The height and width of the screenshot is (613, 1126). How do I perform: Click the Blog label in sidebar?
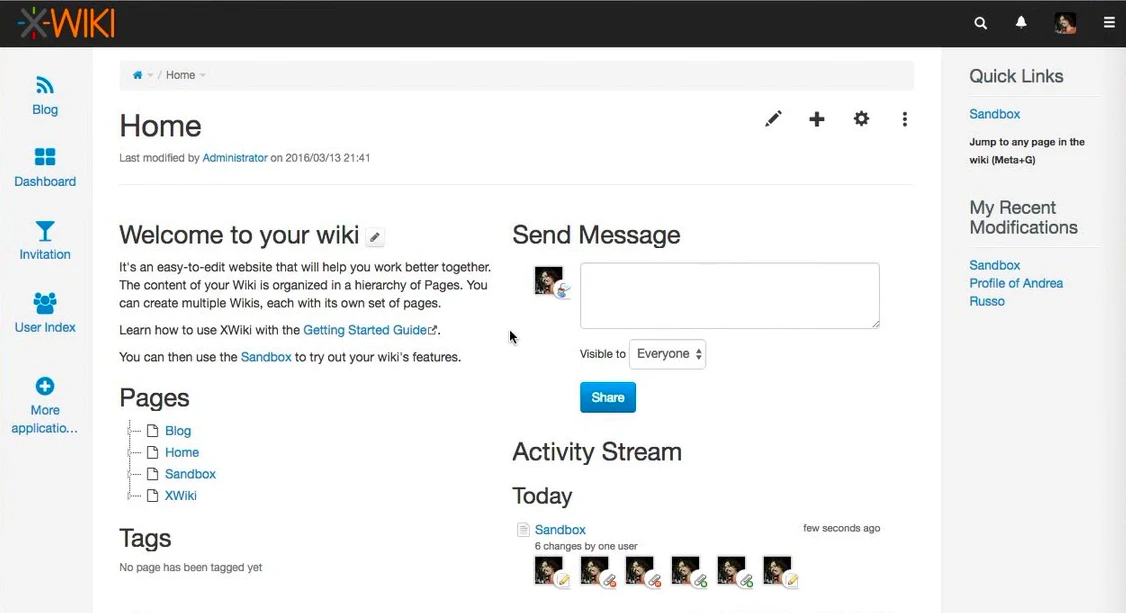45,110
